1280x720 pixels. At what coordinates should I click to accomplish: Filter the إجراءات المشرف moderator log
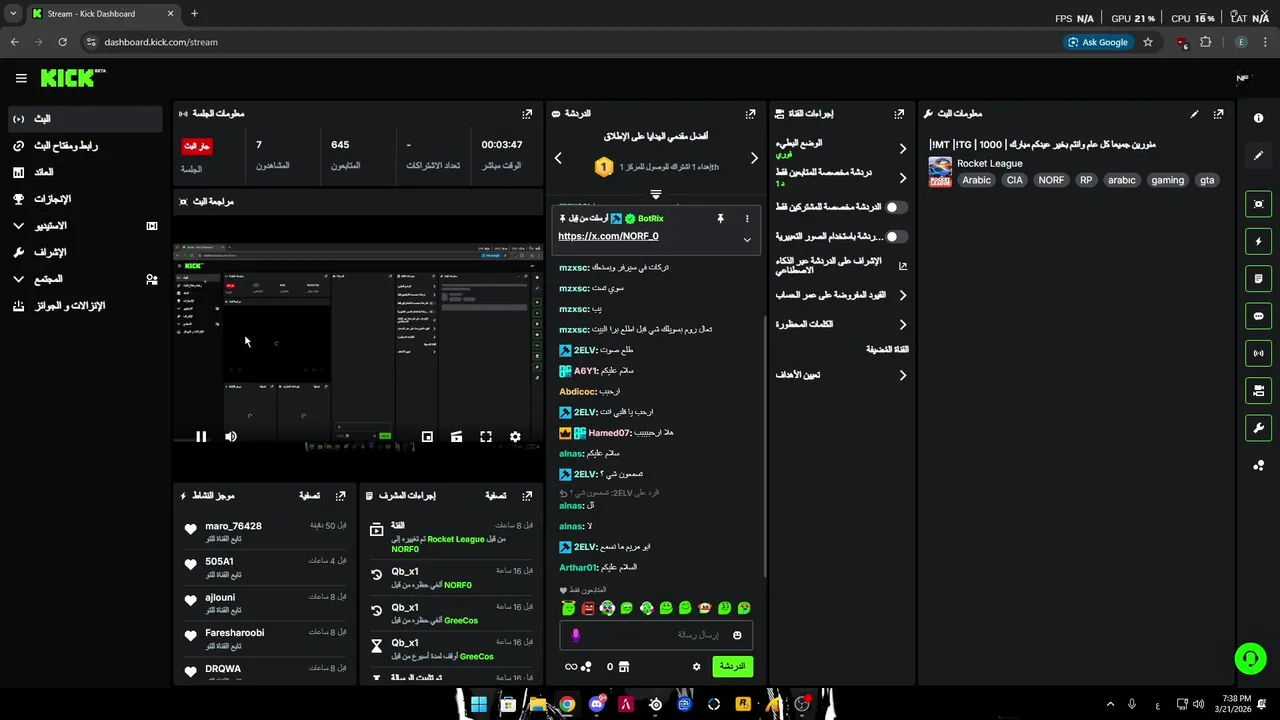coord(495,495)
